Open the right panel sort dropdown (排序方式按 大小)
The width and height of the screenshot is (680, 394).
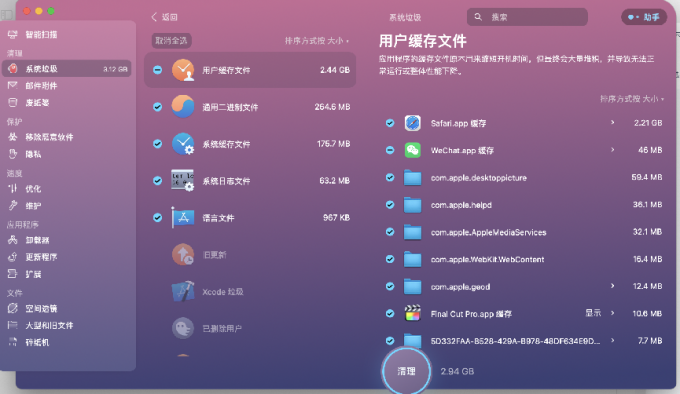632,99
